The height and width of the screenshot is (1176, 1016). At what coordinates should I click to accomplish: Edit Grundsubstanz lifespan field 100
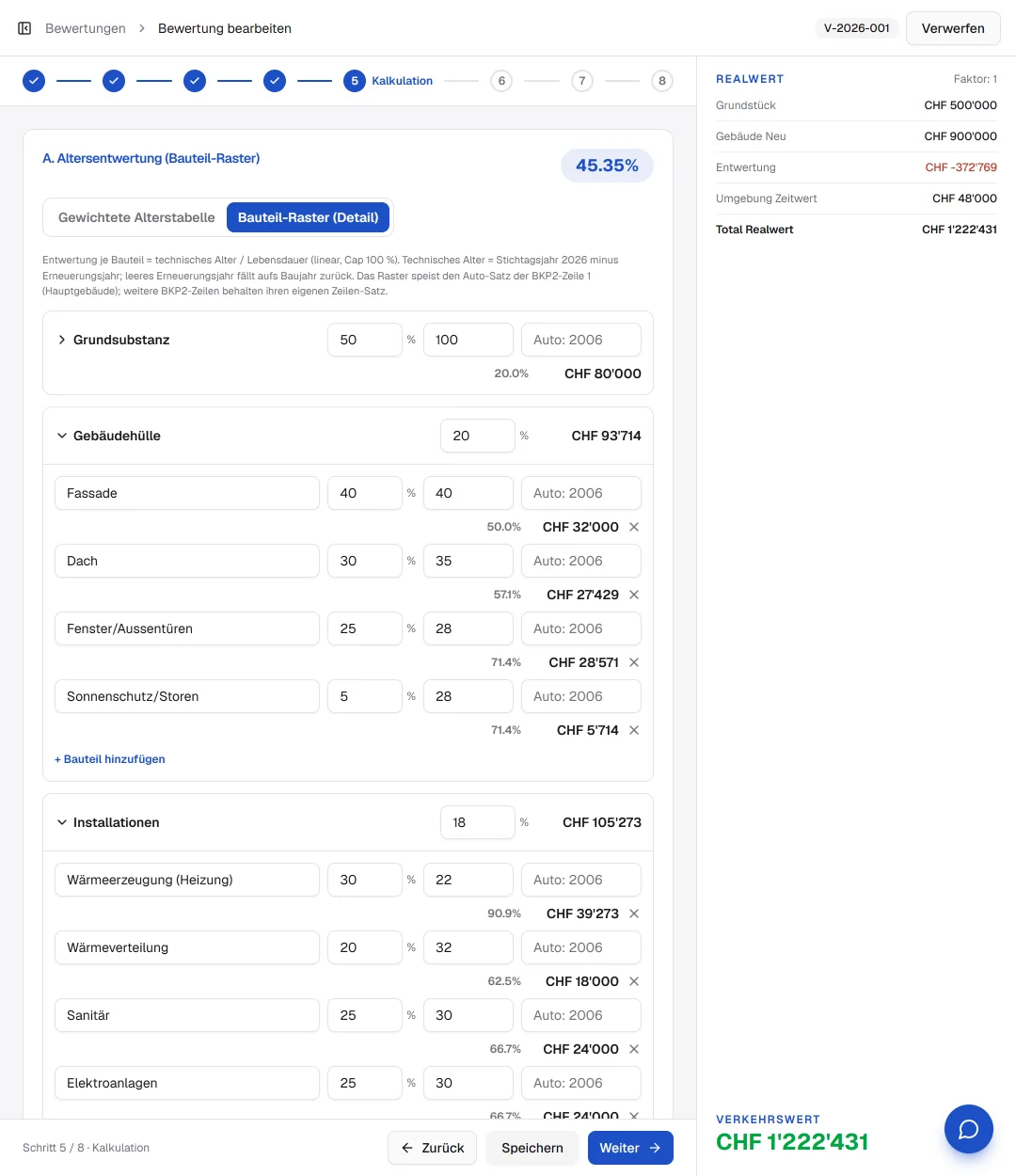coord(468,340)
